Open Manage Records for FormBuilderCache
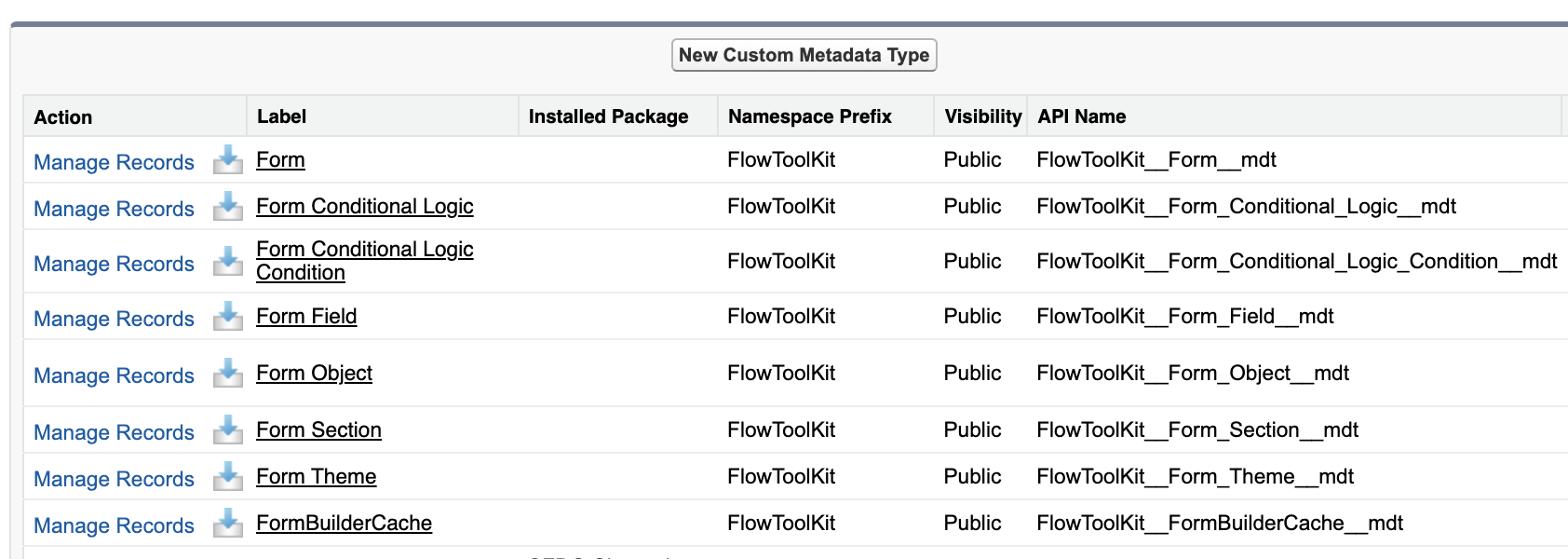This screenshot has width=1568, height=559. tap(113, 525)
